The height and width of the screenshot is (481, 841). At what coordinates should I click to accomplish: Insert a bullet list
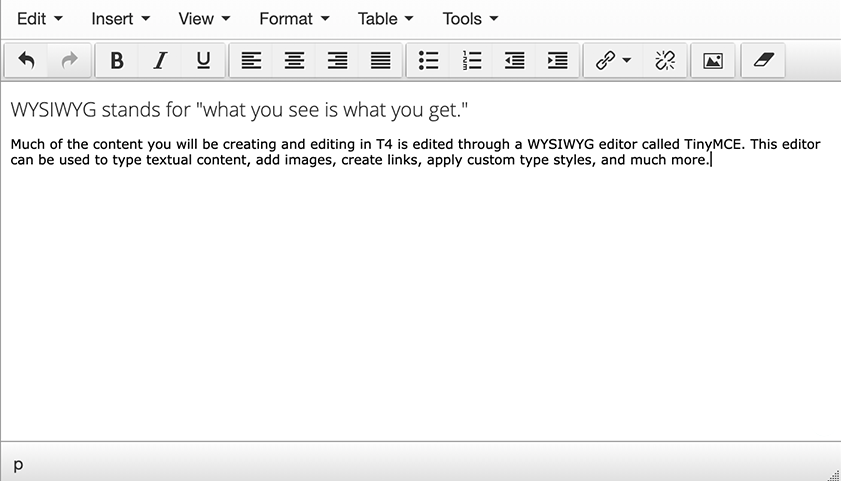pyautogui.click(x=428, y=61)
